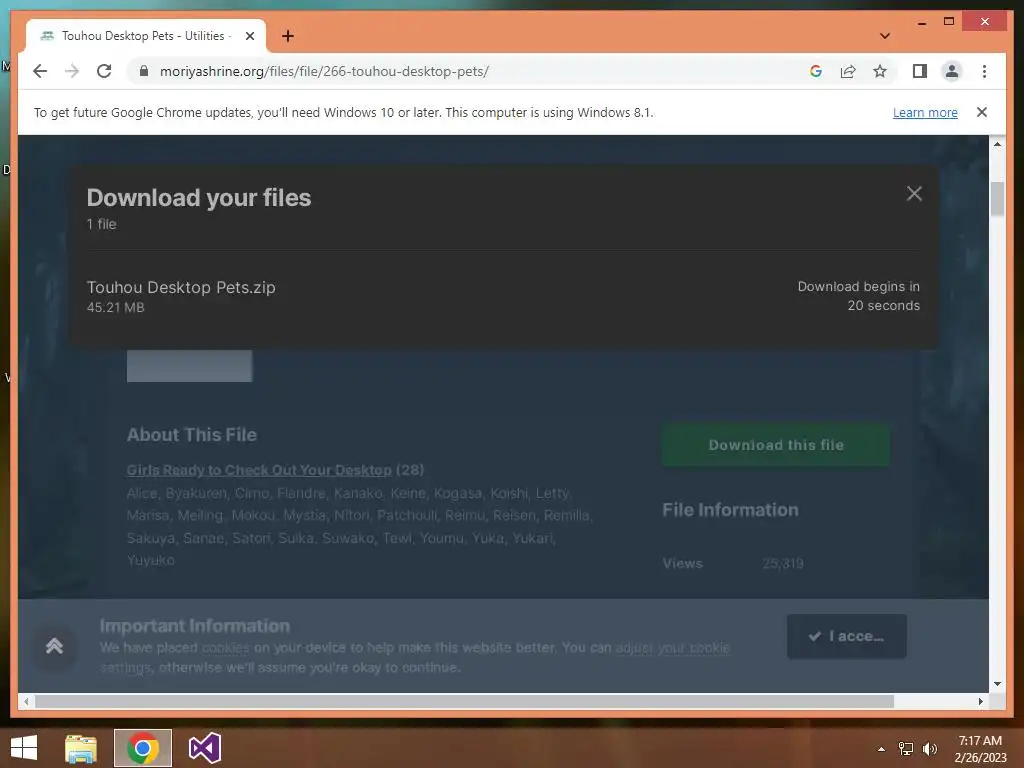Viewport: 1024px width, 768px height.
Task: Follow the Learn more link
Action: pyautogui.click(x=925, y=112)
